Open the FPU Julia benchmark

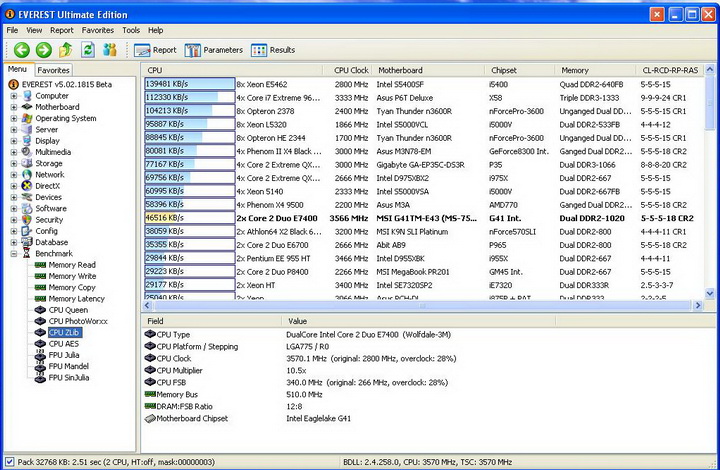tap(63, 355)
